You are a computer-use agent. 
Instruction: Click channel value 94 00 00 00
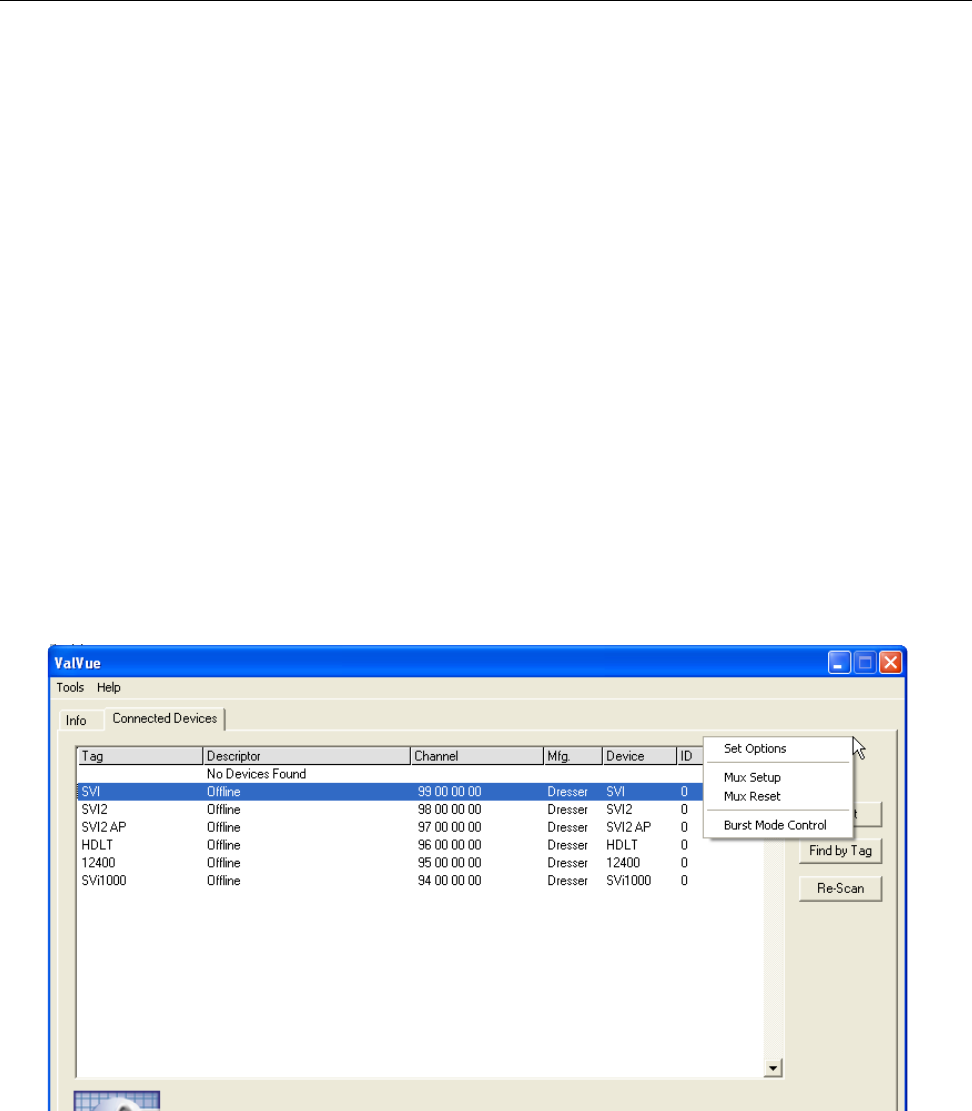point(449,880)
